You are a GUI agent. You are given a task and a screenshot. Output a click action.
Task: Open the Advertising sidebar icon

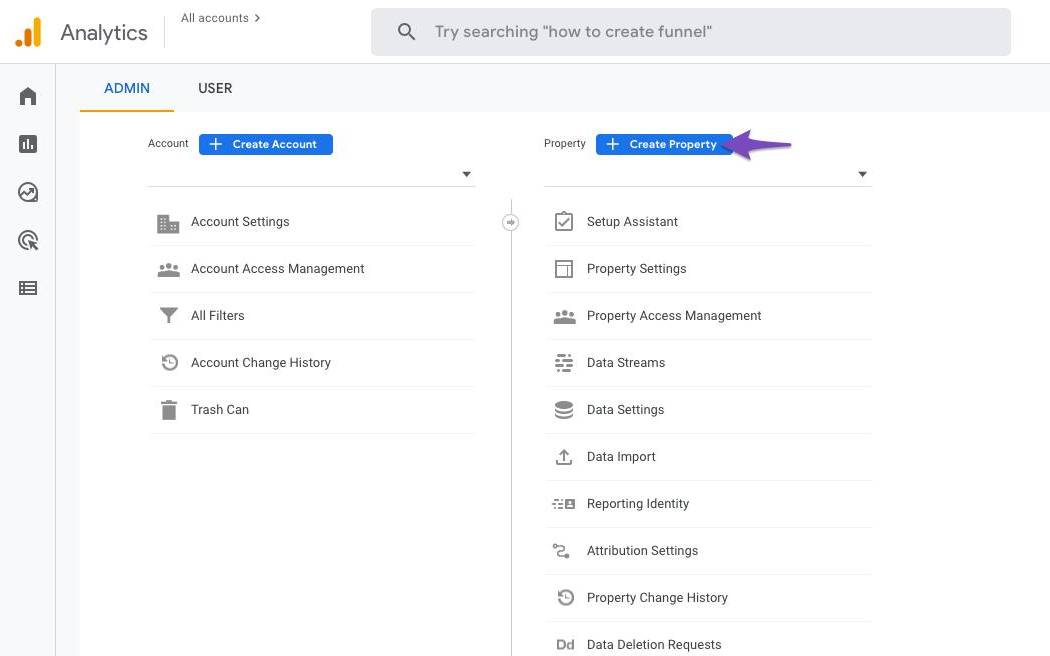tap(28, 240)
